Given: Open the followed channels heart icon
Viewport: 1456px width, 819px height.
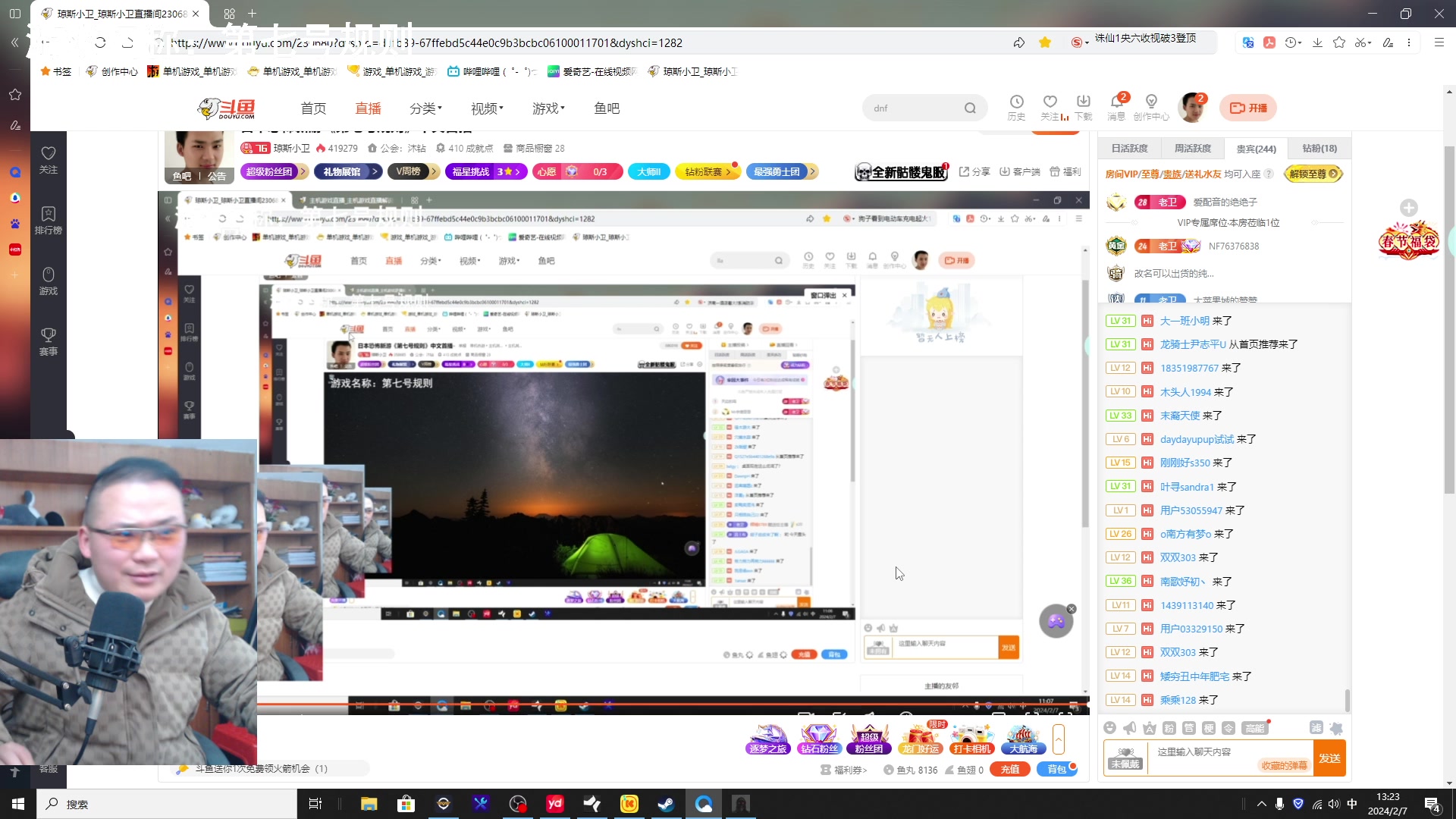Looking at the screenshot, I should coord(1050,102).
